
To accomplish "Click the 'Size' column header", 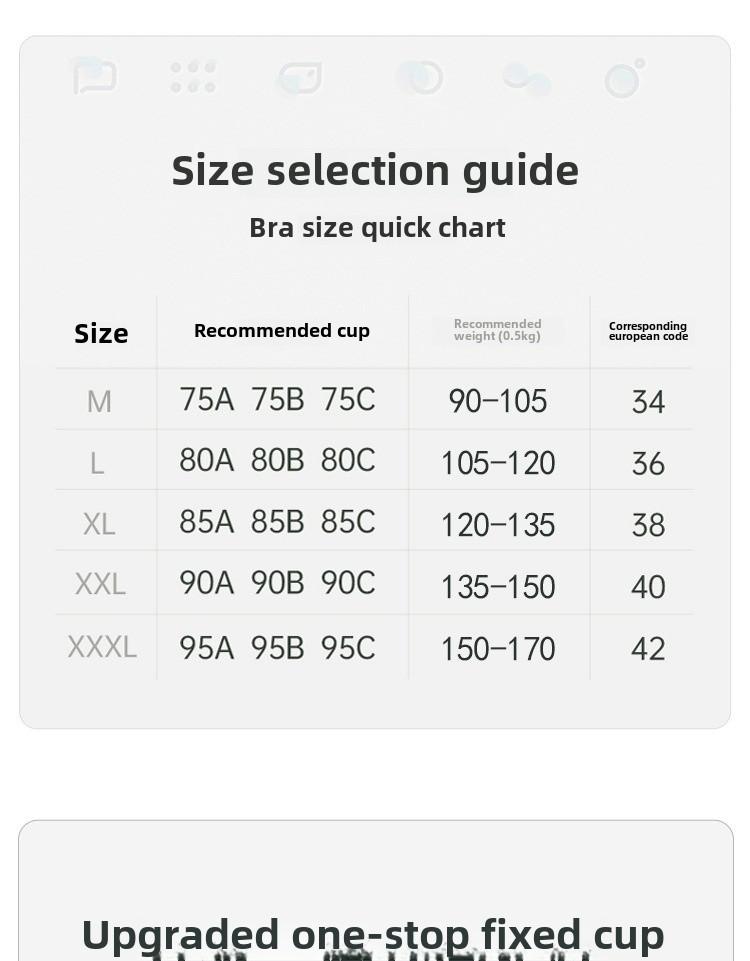I will click(101, 333).
